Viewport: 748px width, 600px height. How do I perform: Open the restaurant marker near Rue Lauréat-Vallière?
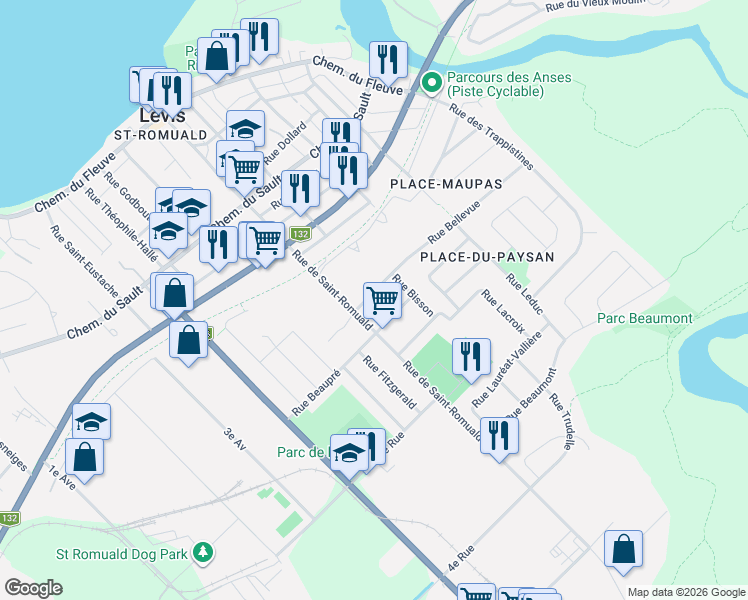471,357
